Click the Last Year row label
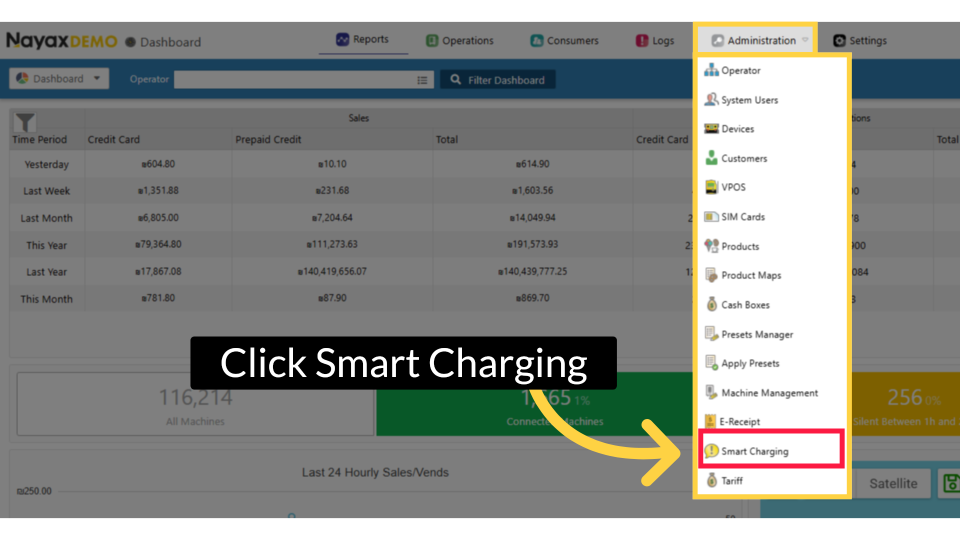This screenshot has height=540, width=960. [47, 272]
